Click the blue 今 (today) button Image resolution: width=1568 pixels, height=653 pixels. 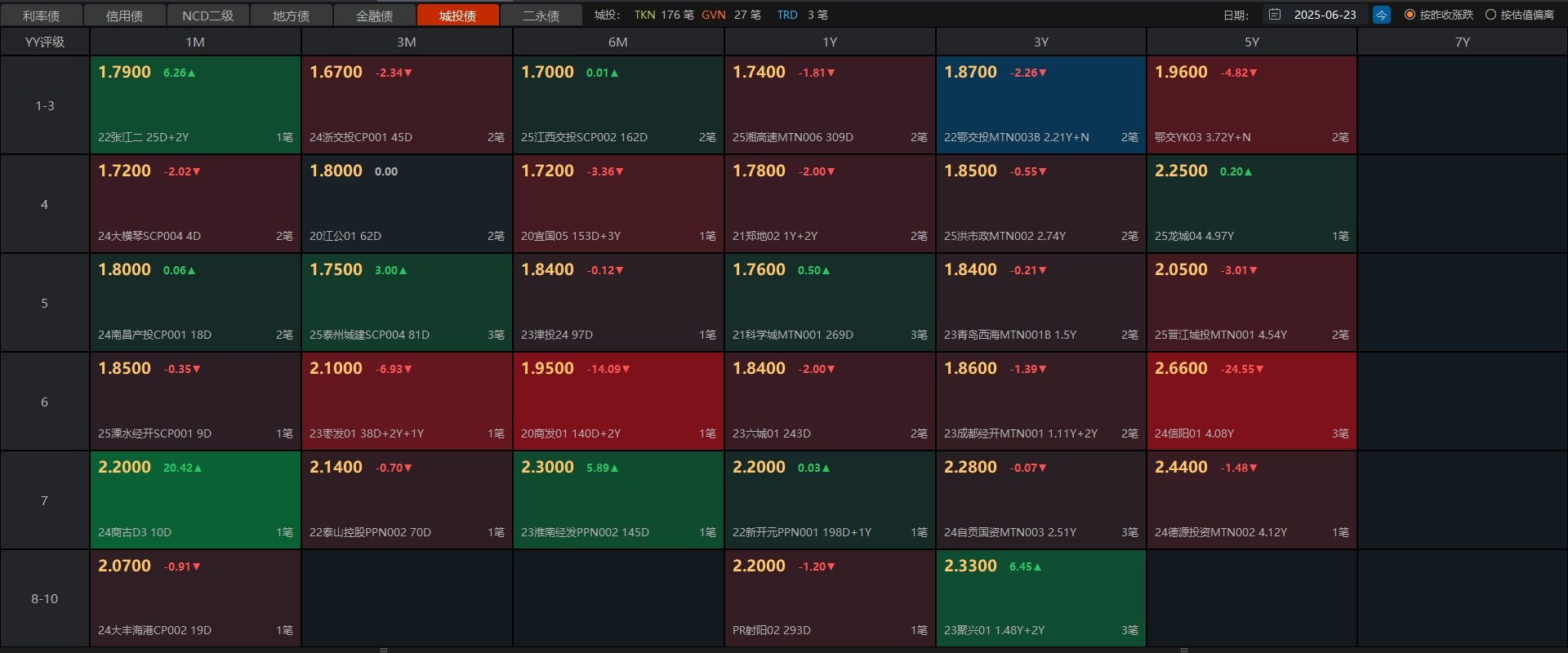1381,15
